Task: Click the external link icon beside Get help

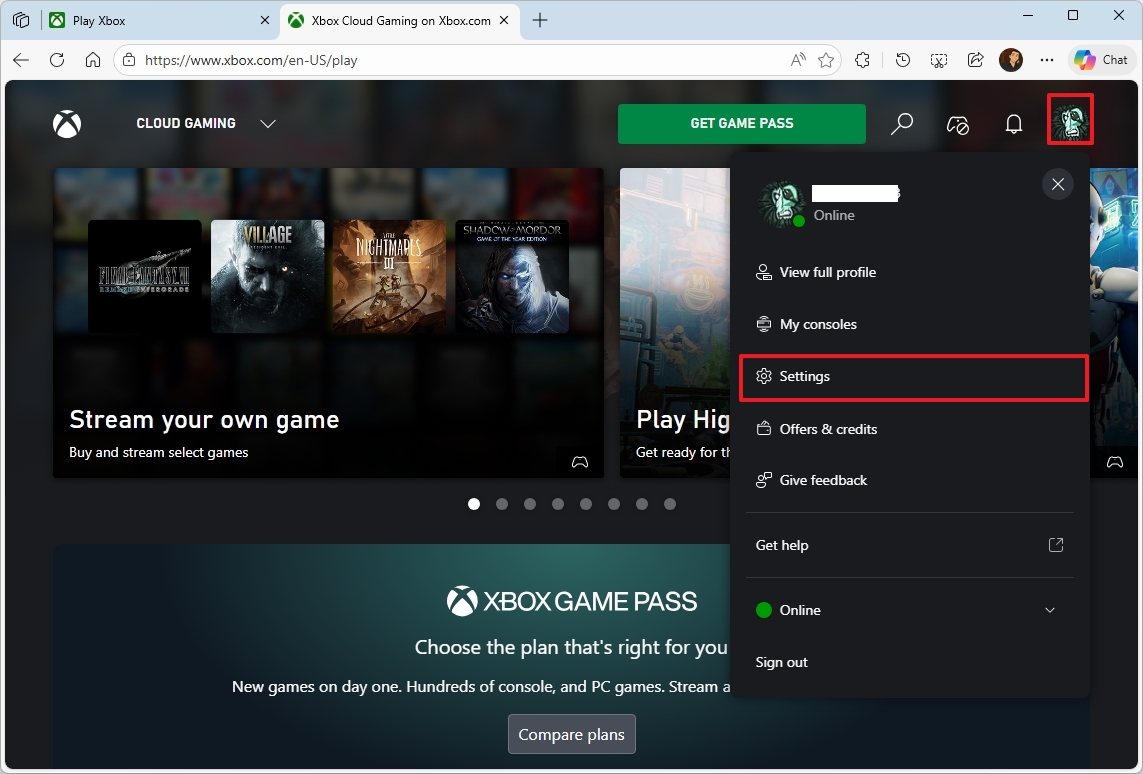Action: click(x=1056, y=544)
